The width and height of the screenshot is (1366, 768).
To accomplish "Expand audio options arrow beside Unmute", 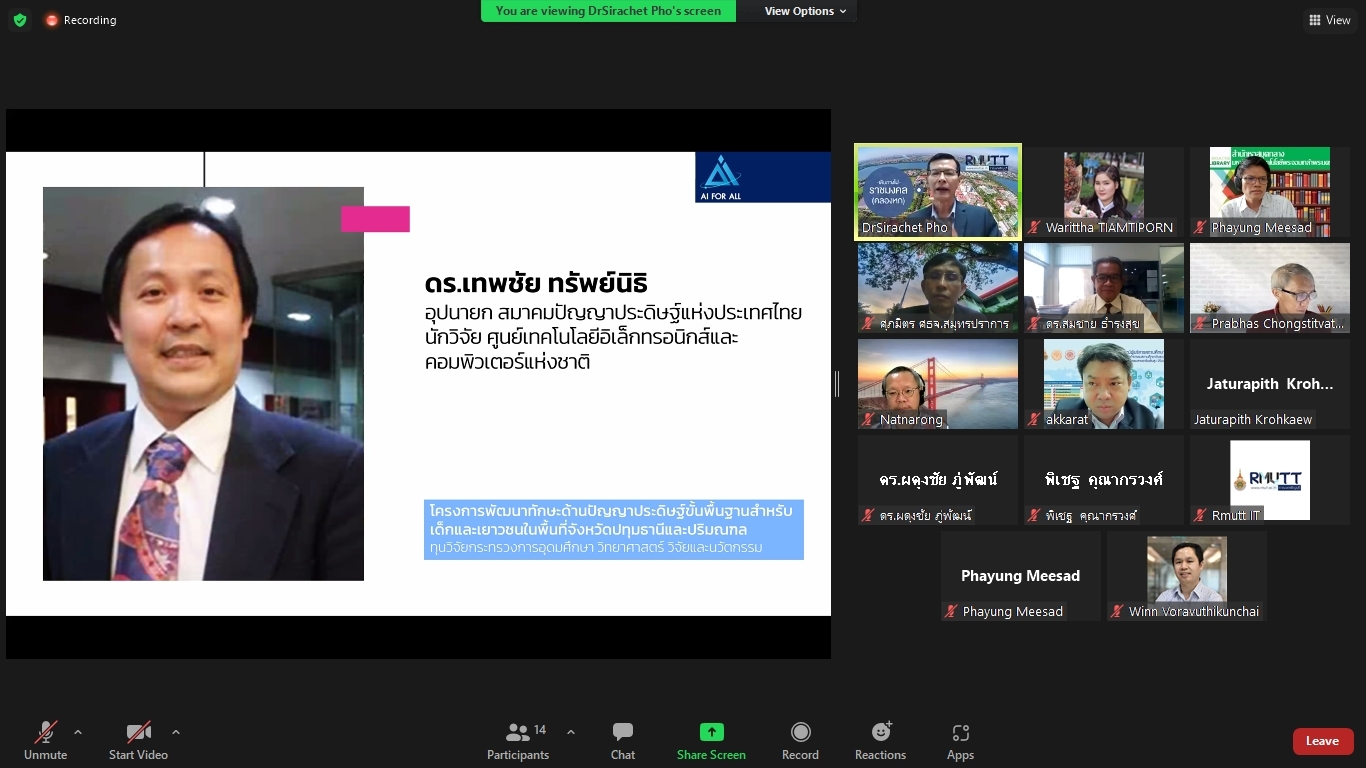I will click(x=78, y=732).
